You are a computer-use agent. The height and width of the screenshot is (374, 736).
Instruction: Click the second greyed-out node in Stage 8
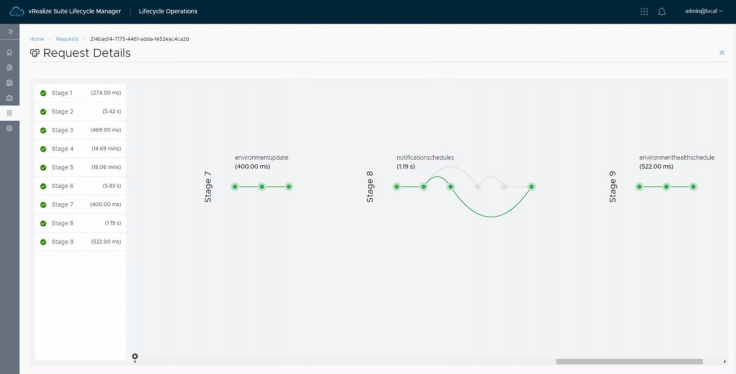pos(504,187)
